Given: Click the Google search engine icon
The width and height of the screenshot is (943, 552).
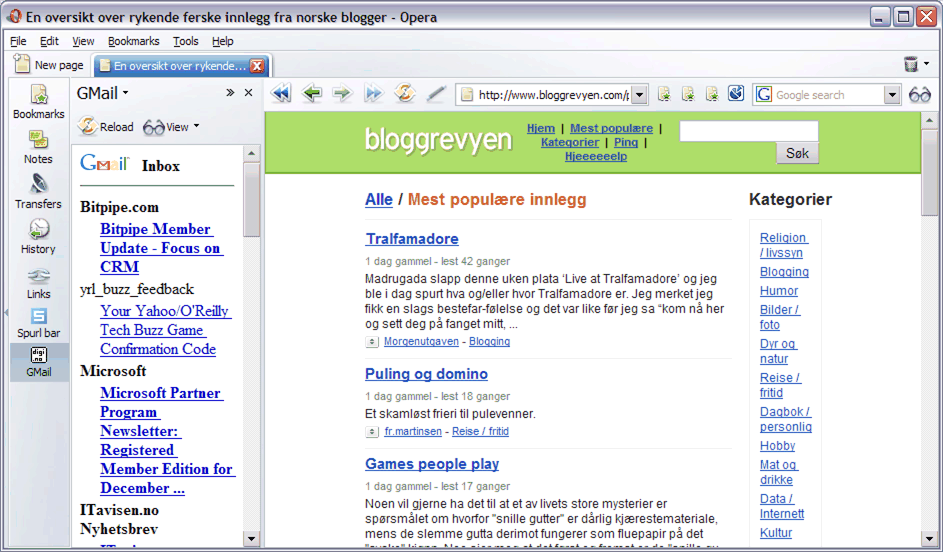Looking at the screenshot, I should coord(764,94).
